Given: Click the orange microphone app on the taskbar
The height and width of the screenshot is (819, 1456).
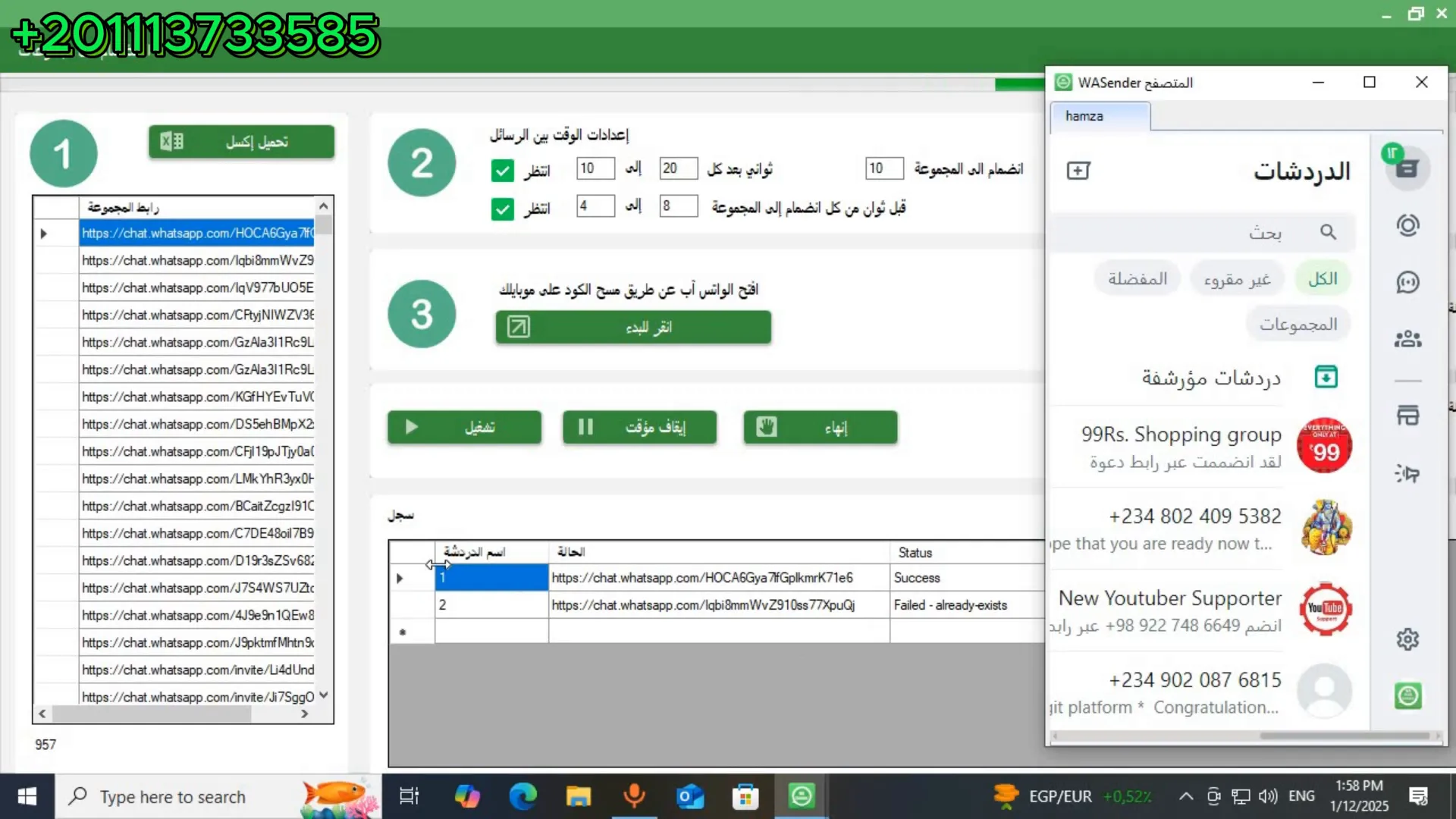Looking at the screenshot, I should coord(634,796).
